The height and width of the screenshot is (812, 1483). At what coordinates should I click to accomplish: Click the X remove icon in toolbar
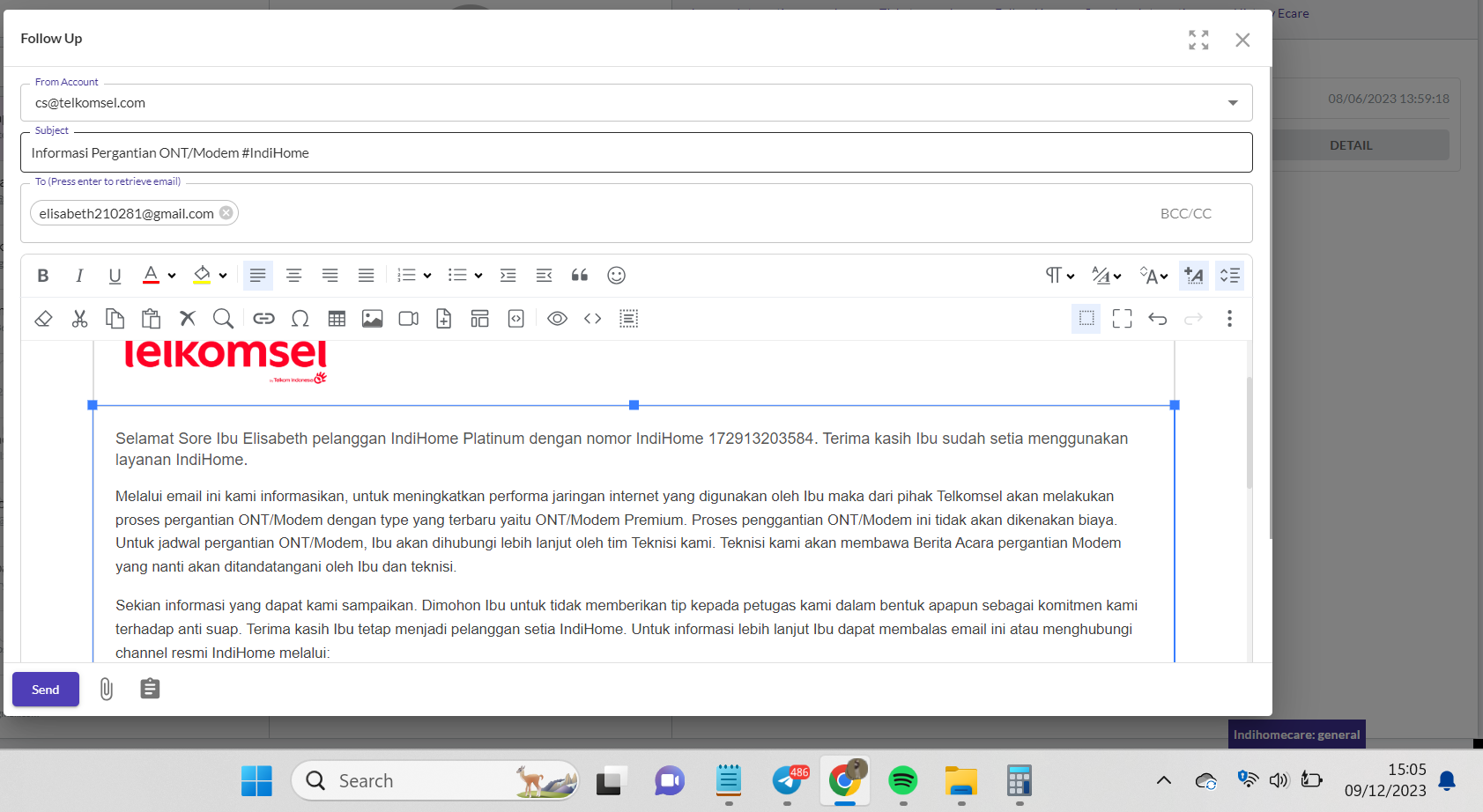point(187,319)
